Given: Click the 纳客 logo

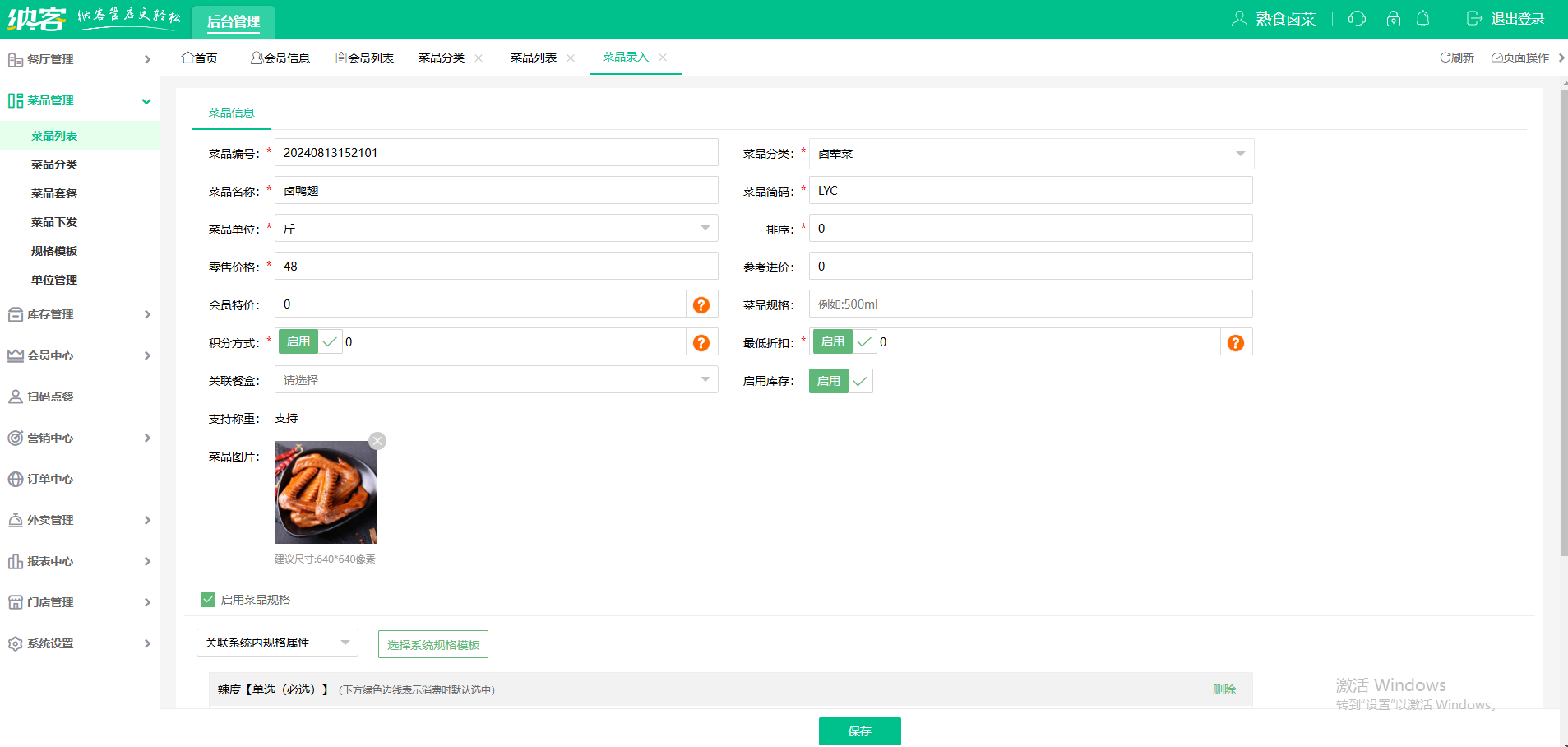Looking at the screenshot, I should click(x=36, y=18).
